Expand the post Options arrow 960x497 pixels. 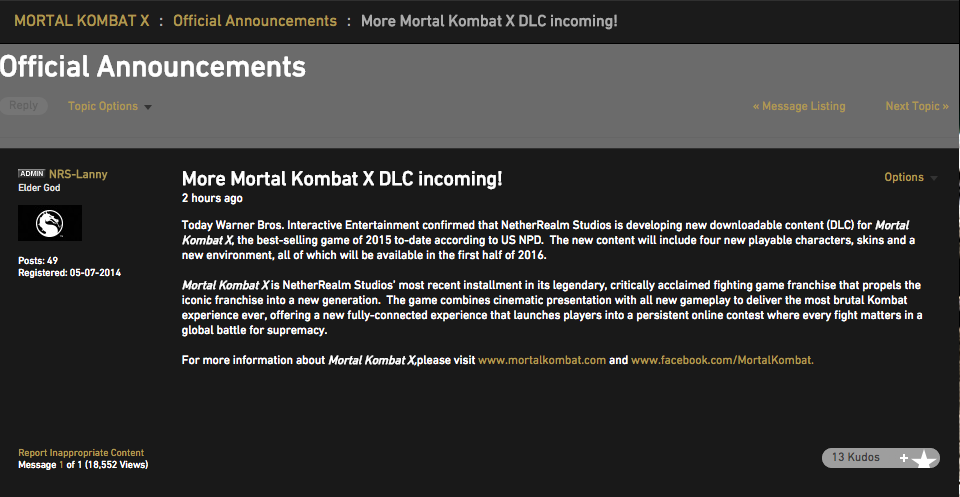934,178
